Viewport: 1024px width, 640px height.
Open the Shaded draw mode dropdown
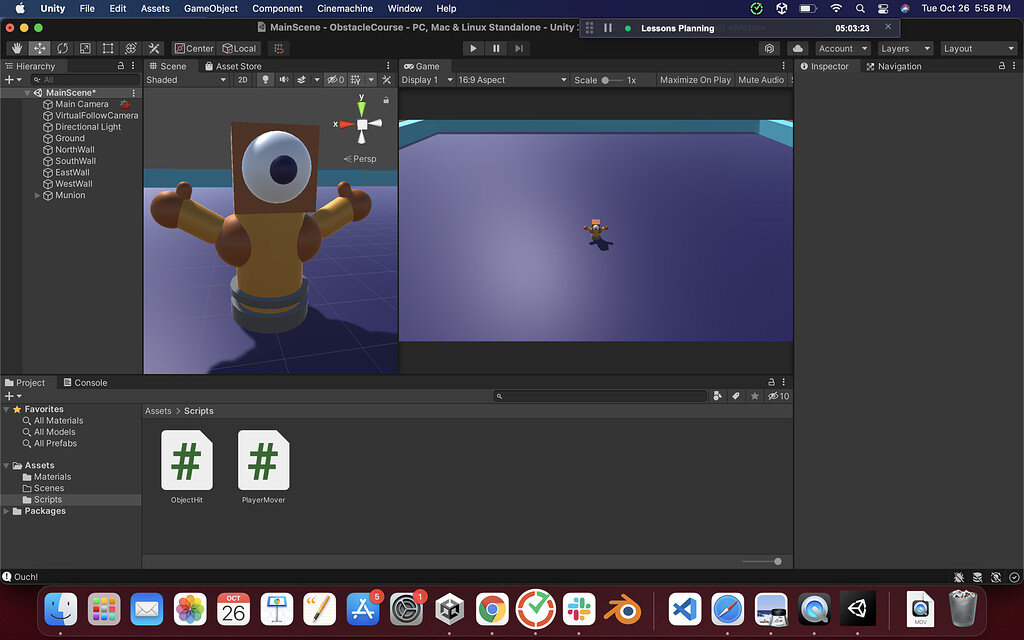point(186,80)
